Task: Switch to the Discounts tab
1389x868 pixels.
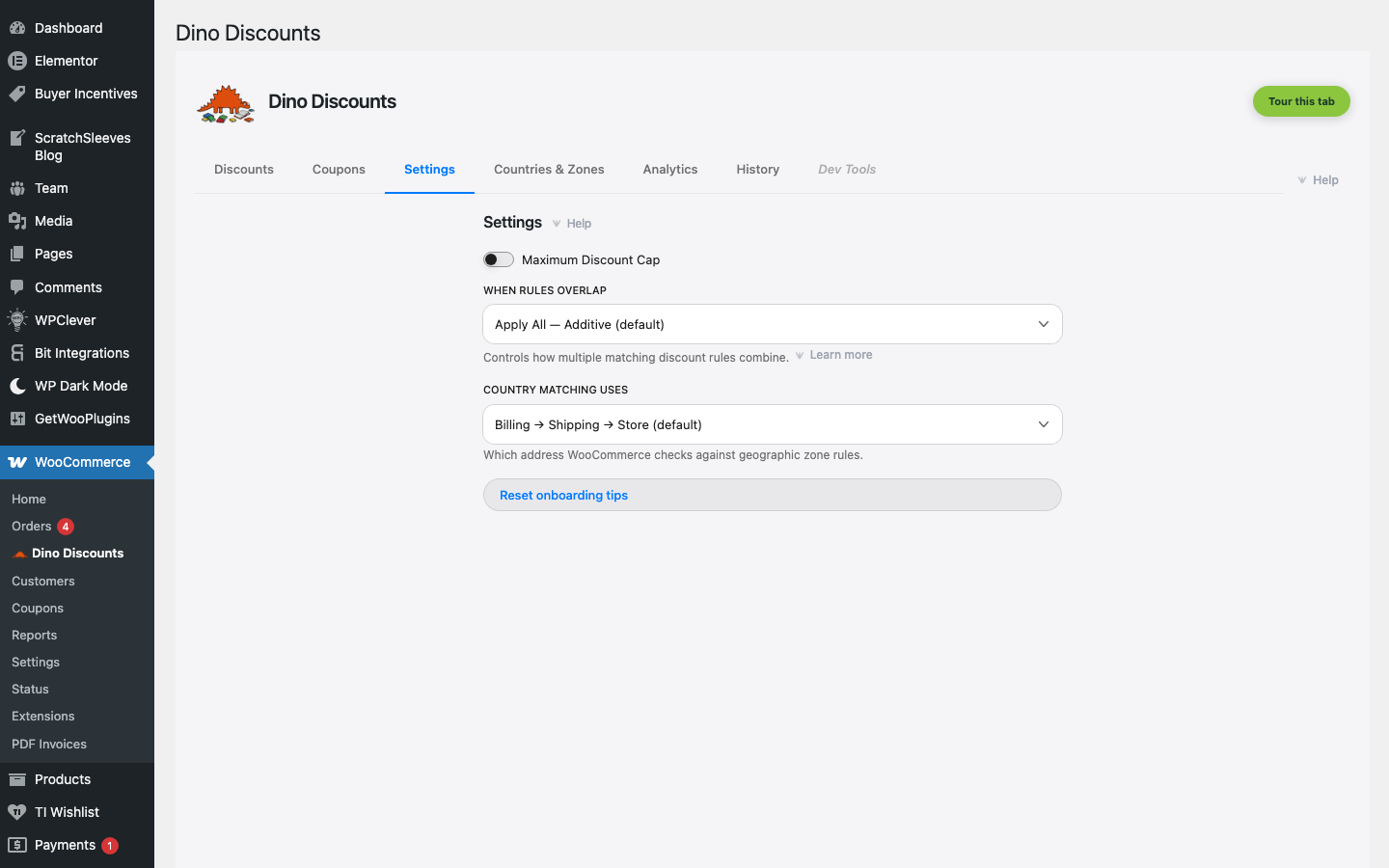Action: (x=244, y=169)
